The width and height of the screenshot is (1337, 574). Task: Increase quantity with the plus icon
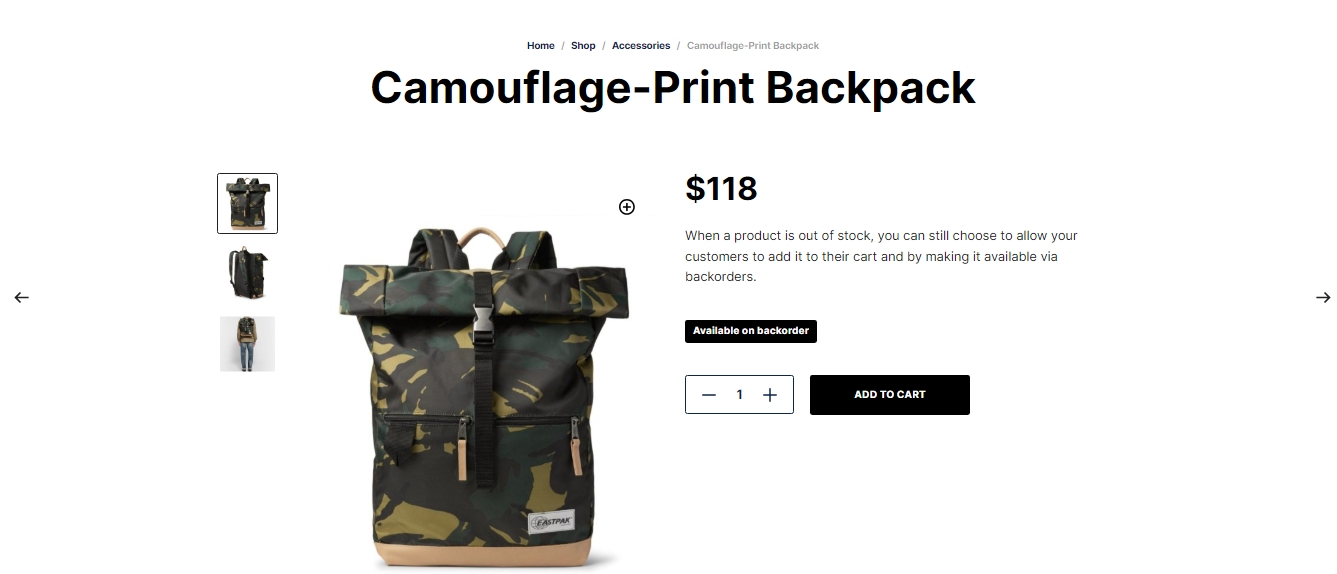[x=770, y=395]
